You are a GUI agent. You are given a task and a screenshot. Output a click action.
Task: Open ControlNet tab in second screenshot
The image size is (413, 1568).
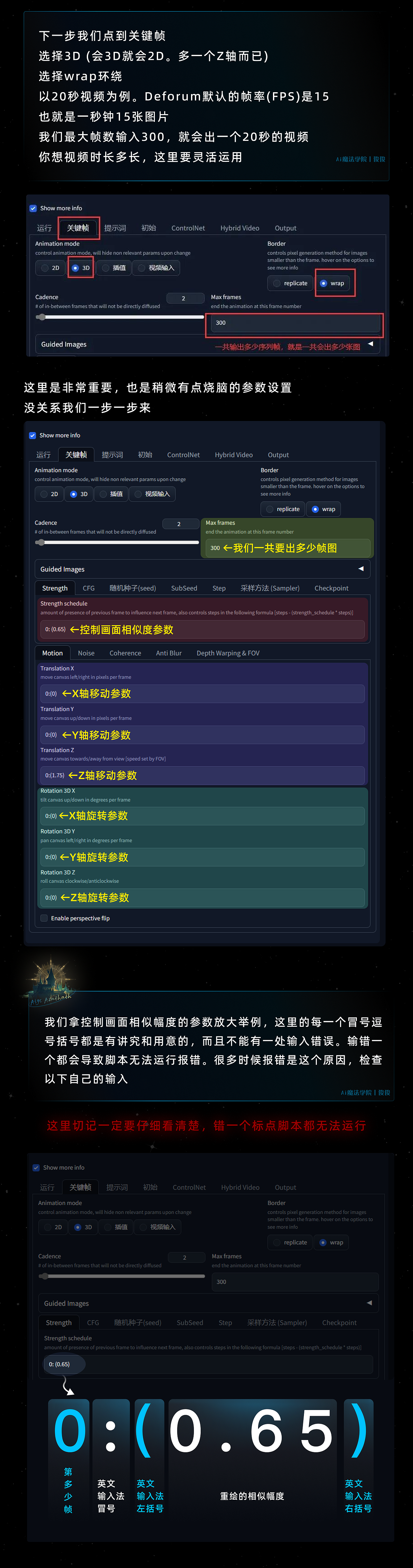[x=183, y=455]
